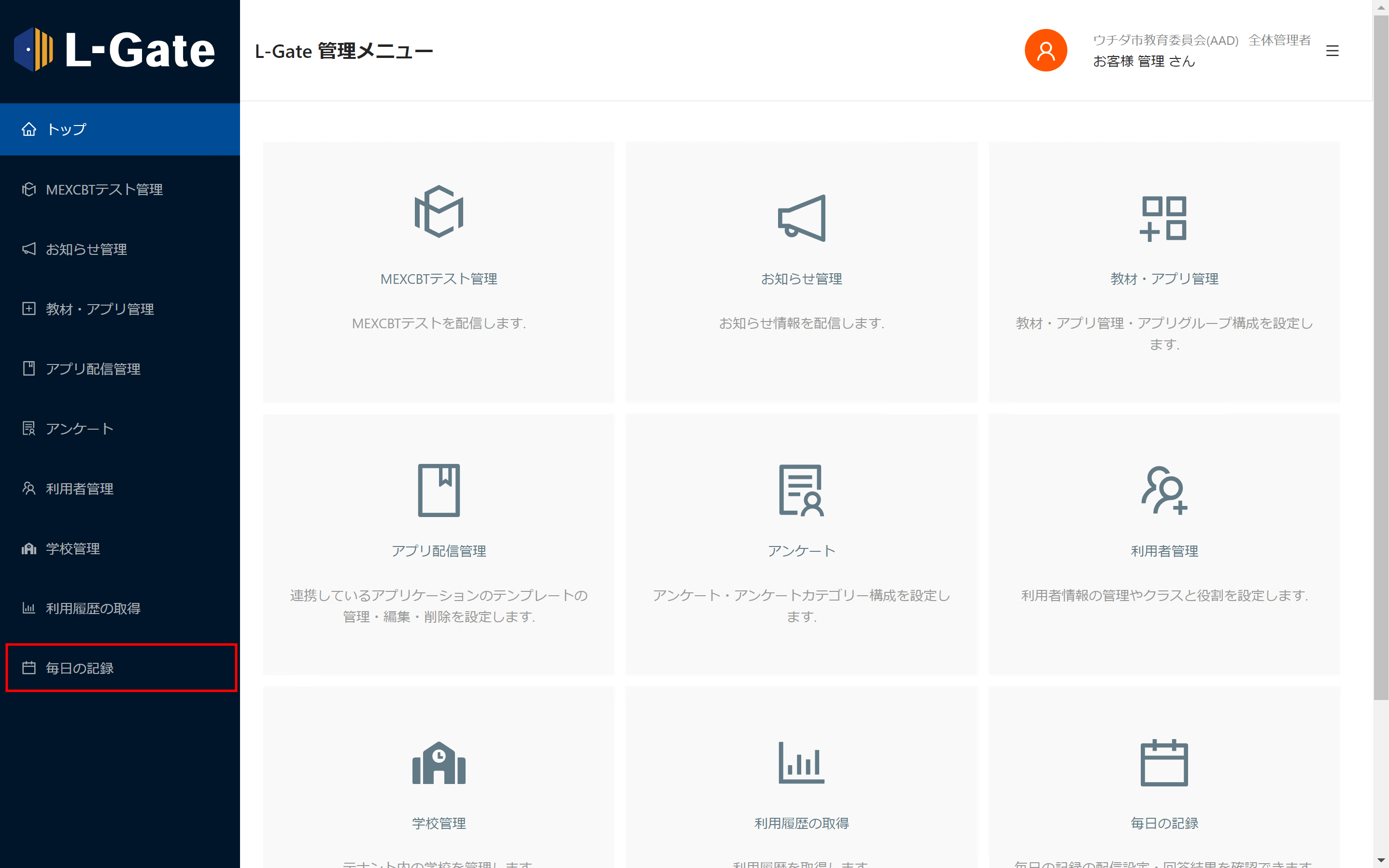The width and height of the screenshot is (1389, 868).
Task: Click the vertical scrollbar thumb
Action: [x=1381, y=358]
